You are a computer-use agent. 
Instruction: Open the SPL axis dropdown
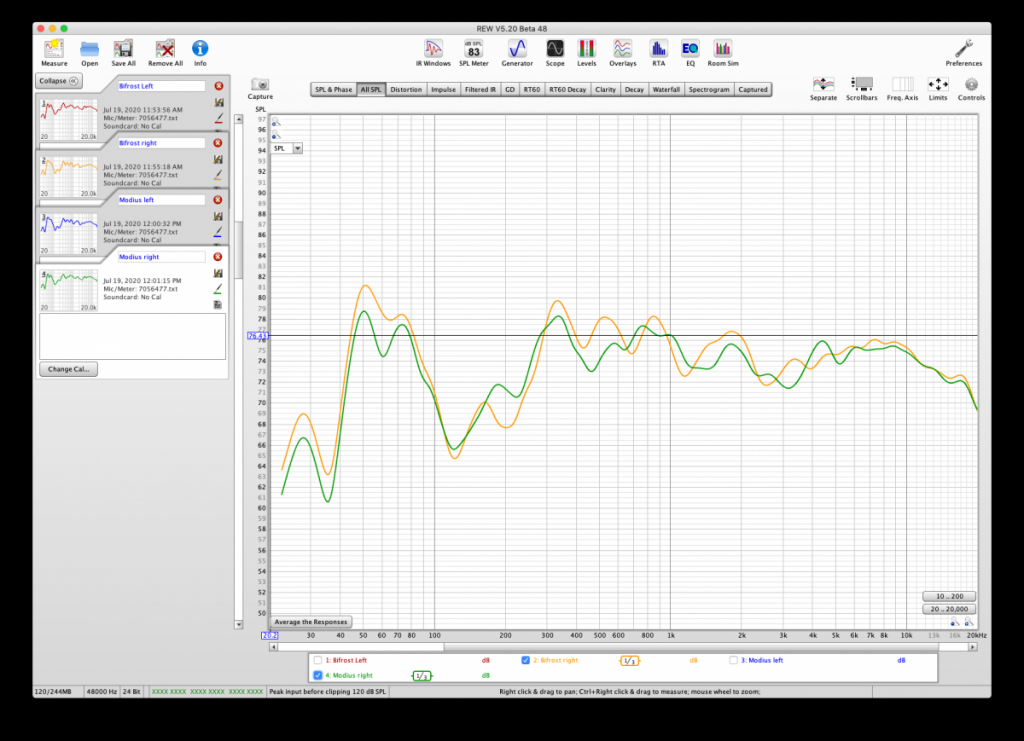coord(297,148)
